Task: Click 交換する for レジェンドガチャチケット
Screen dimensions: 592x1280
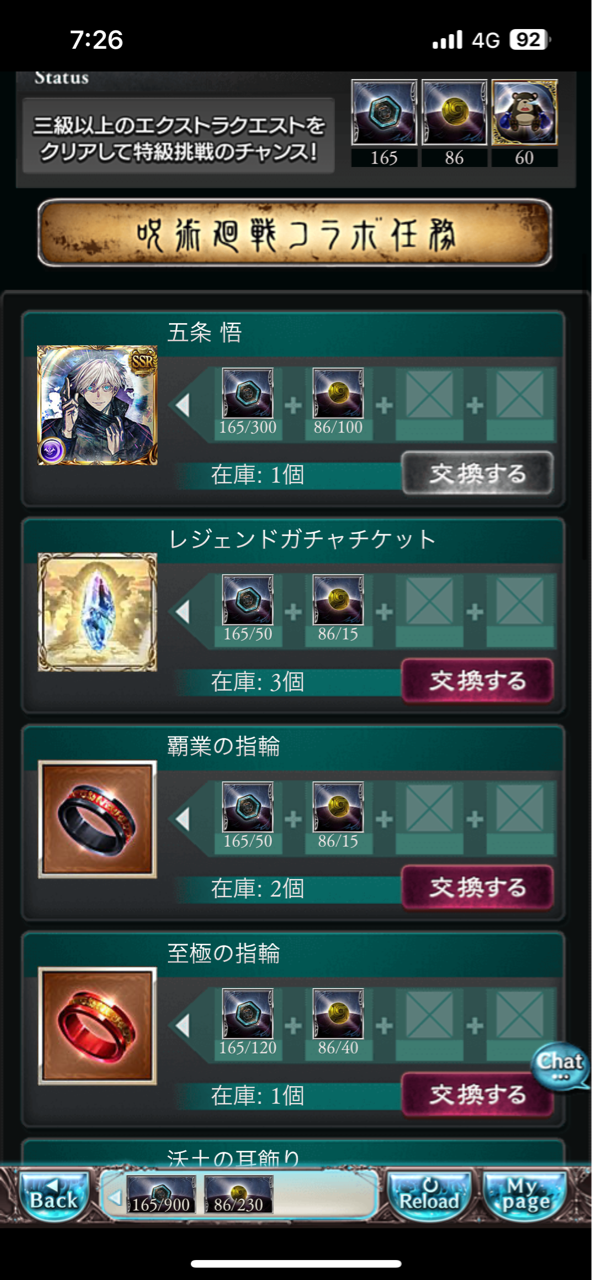Action: pyautogui.click(x=478, y=681)
